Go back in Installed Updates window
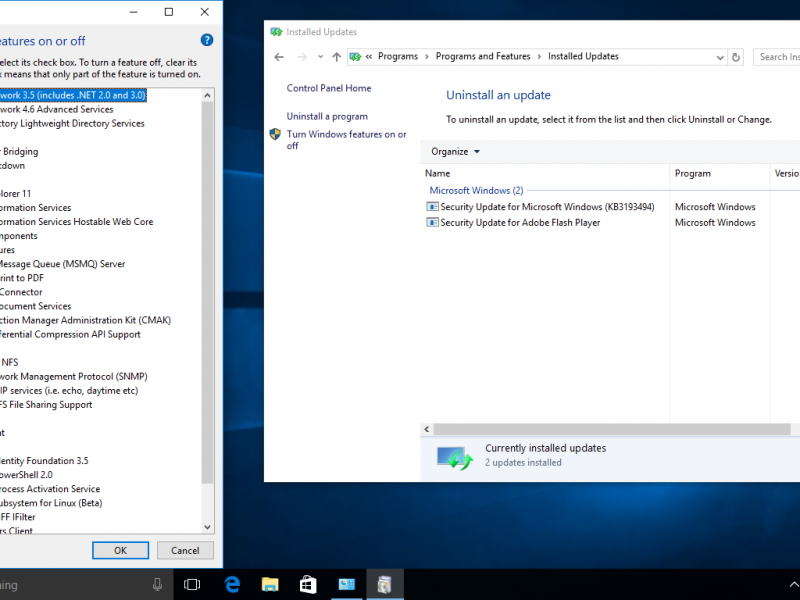Image resolution: width=800 pixels, height=600 pixels. coord(279,57)
